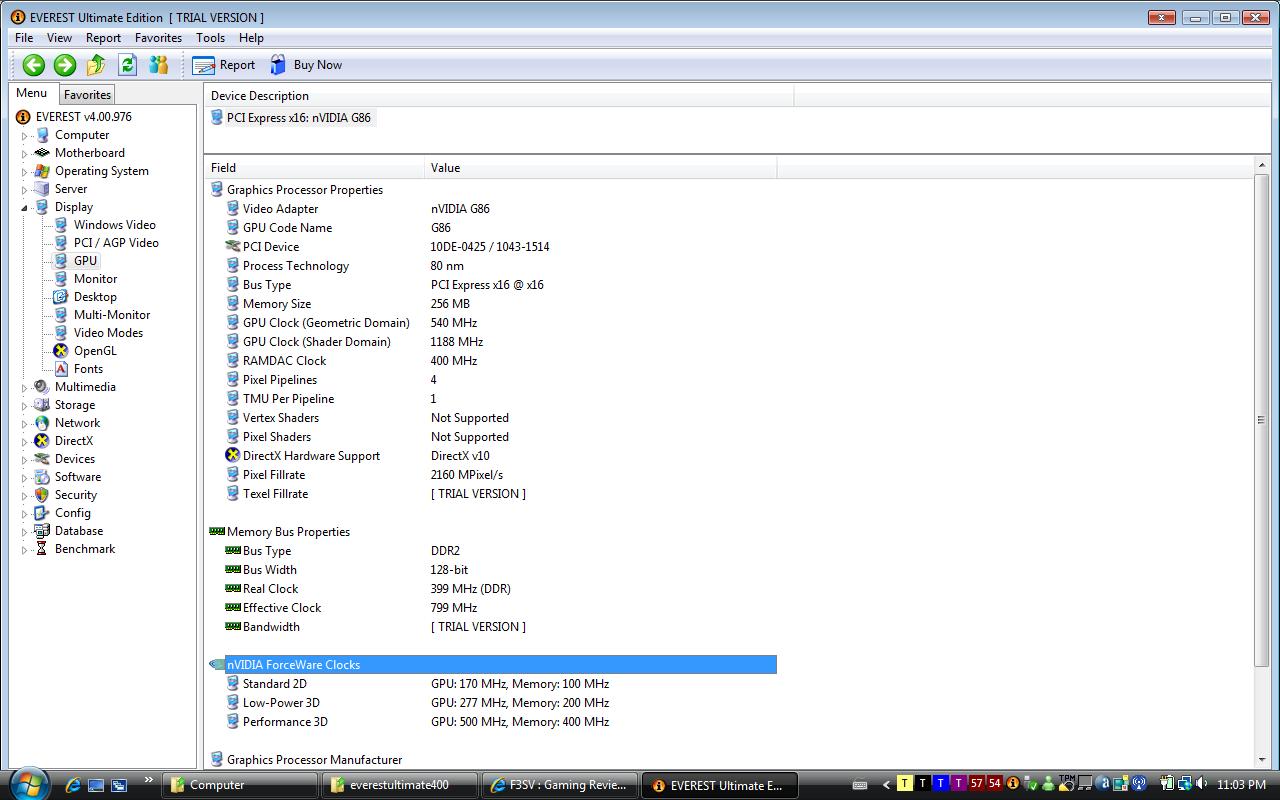Image resolution: width=1280 pixels, height=800 pixels.
Task: Open the Favorites menu
Action: pos(158,38)
